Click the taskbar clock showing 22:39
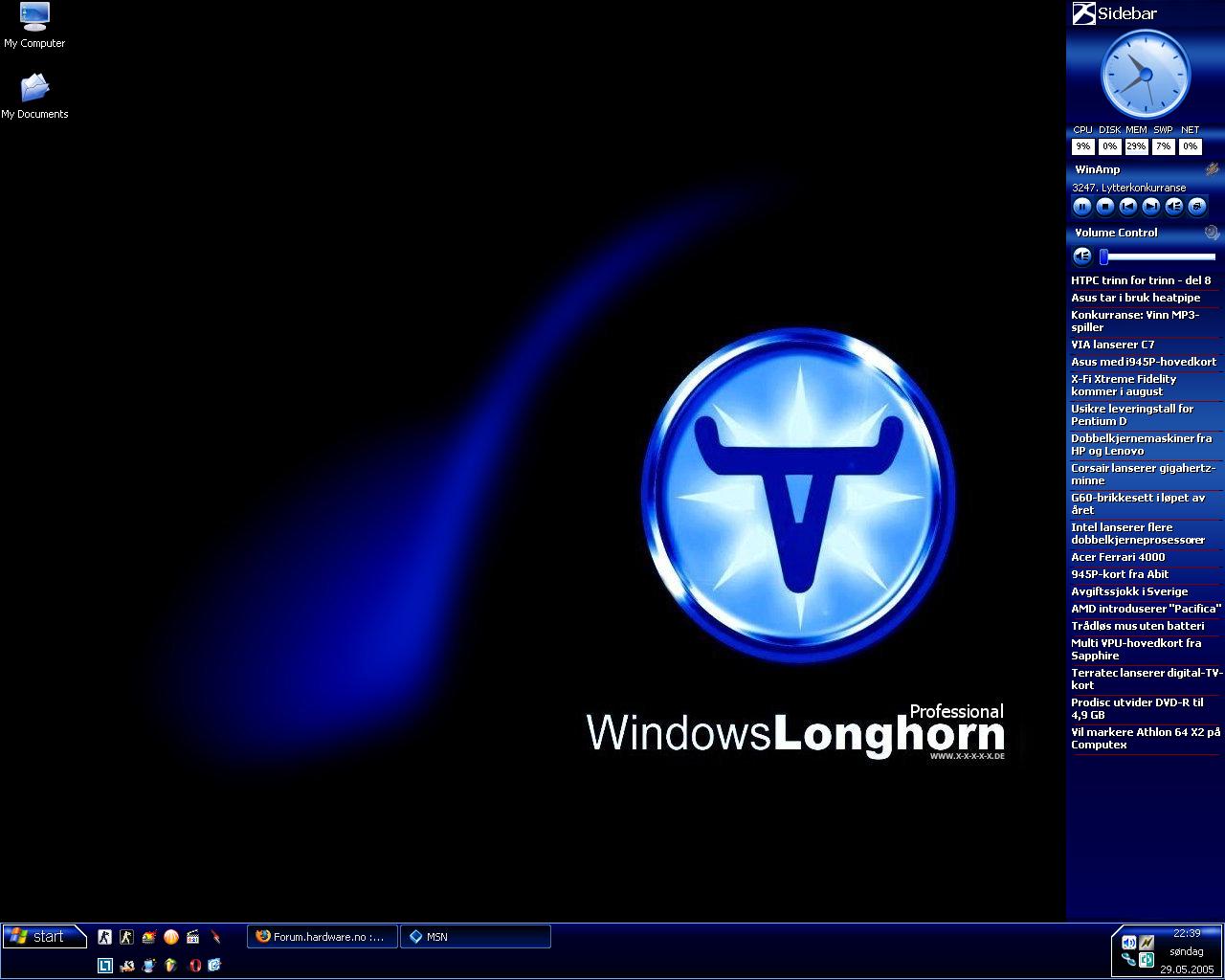 [x=1187, y=933]
